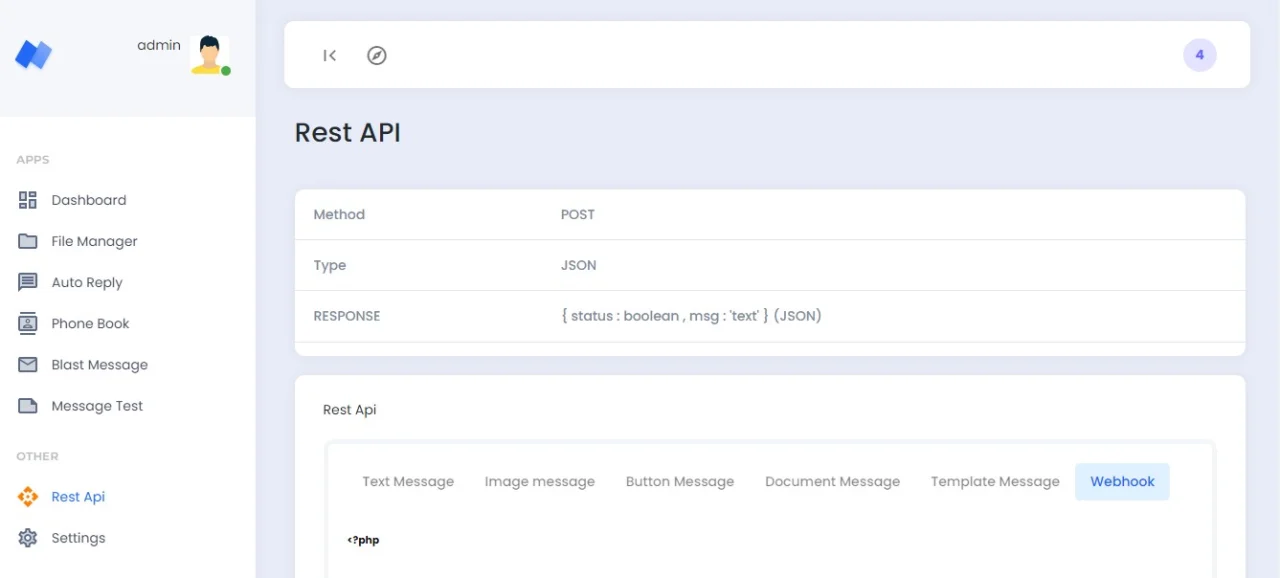The image size is (1280, 578).
Task: Open the admin avatar profile picture
Action: [209, 55]
